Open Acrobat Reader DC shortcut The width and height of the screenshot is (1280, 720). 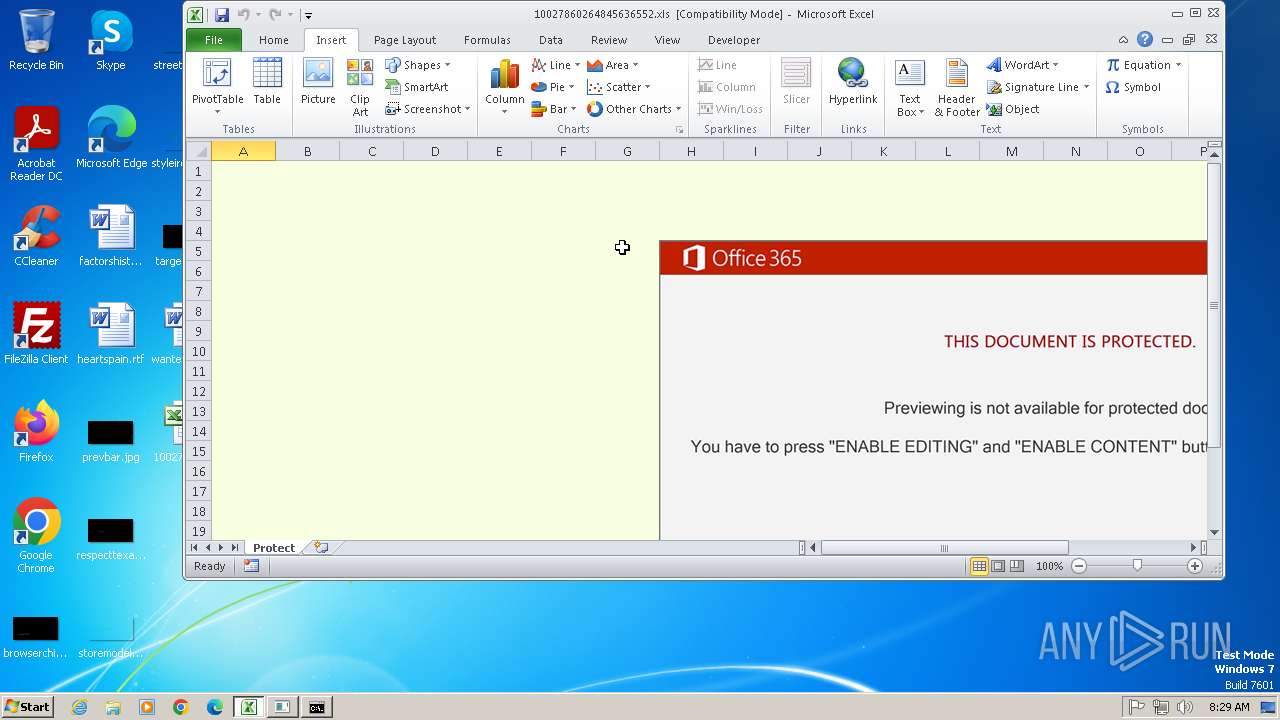pyautogui.click(x=36, y=143)
